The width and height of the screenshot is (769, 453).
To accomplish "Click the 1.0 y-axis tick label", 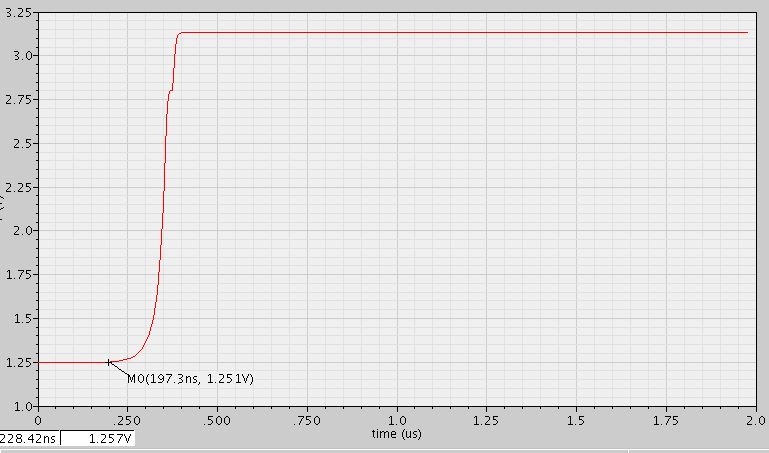I will pos(23,406).
